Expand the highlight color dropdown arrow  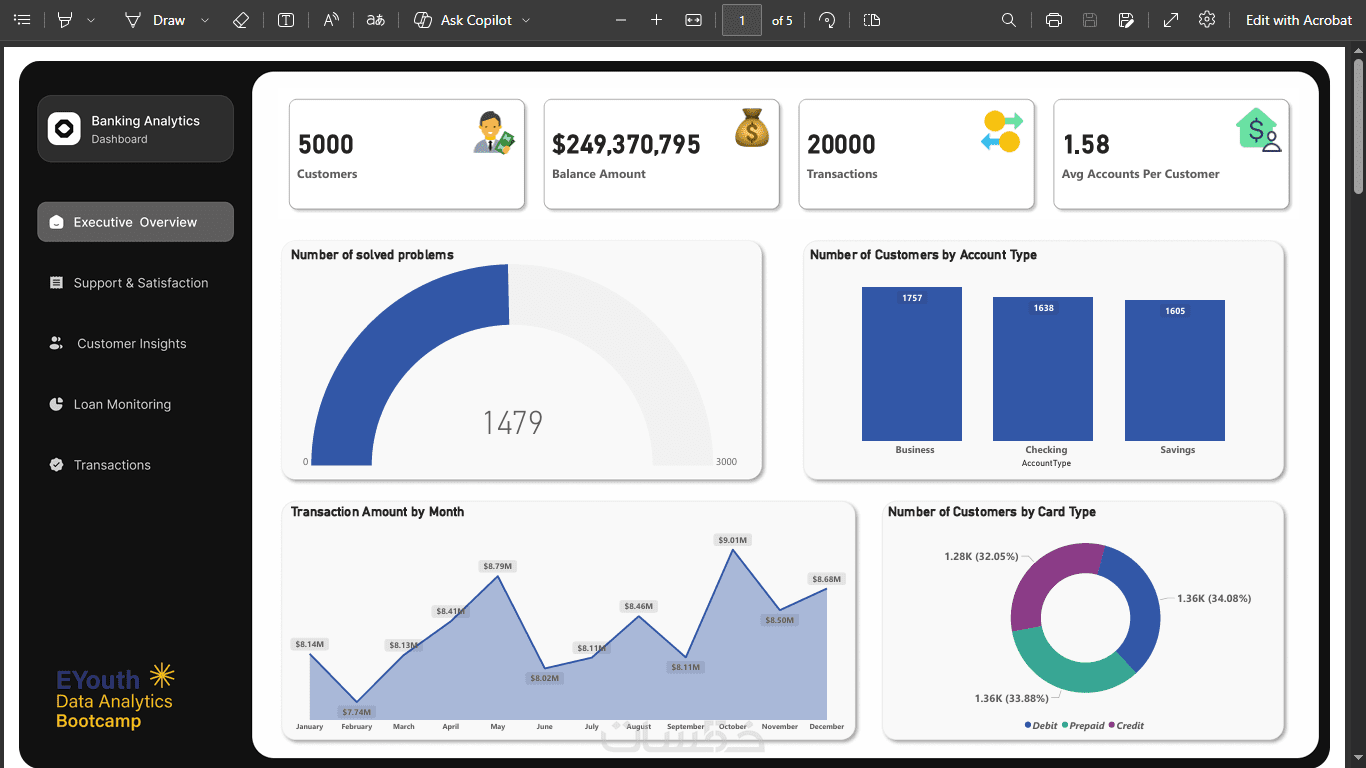(91, 20)
